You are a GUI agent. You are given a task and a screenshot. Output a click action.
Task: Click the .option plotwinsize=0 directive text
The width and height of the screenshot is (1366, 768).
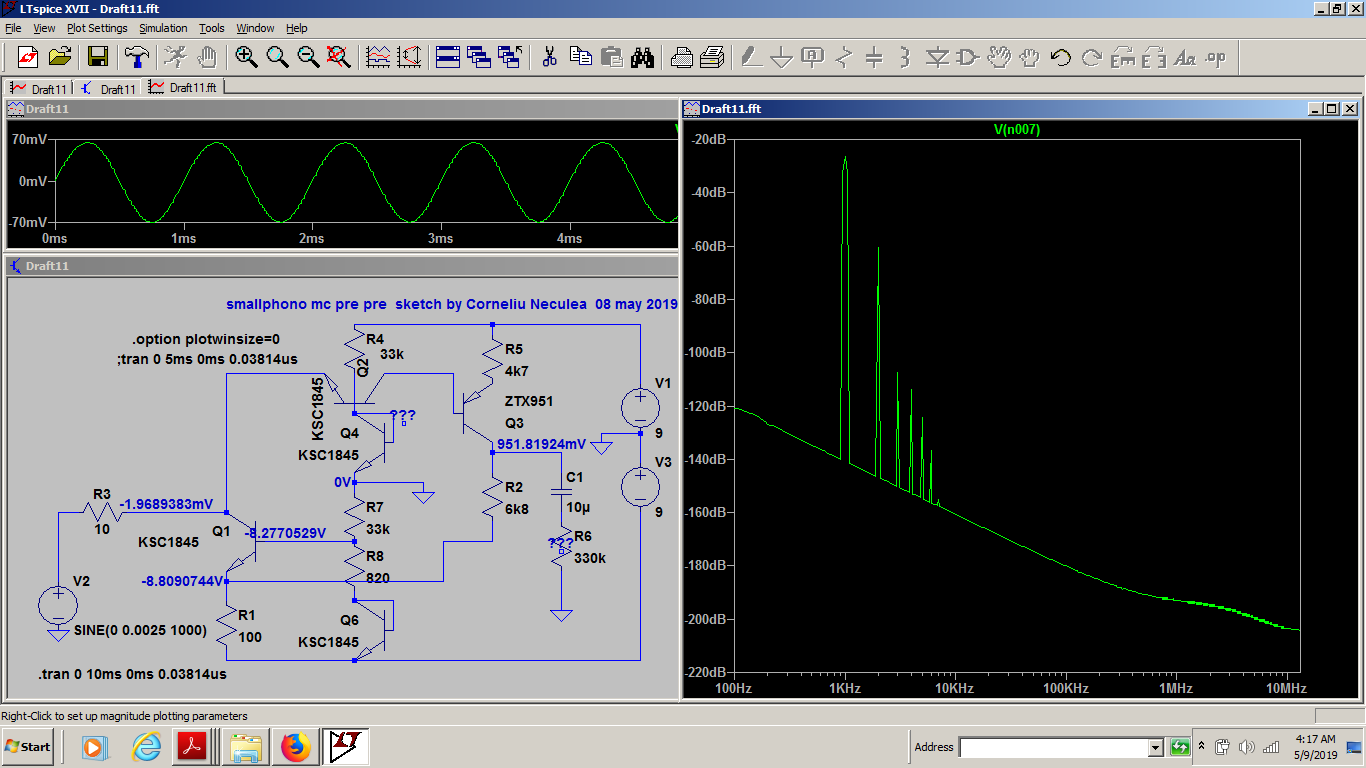[206, 339]
